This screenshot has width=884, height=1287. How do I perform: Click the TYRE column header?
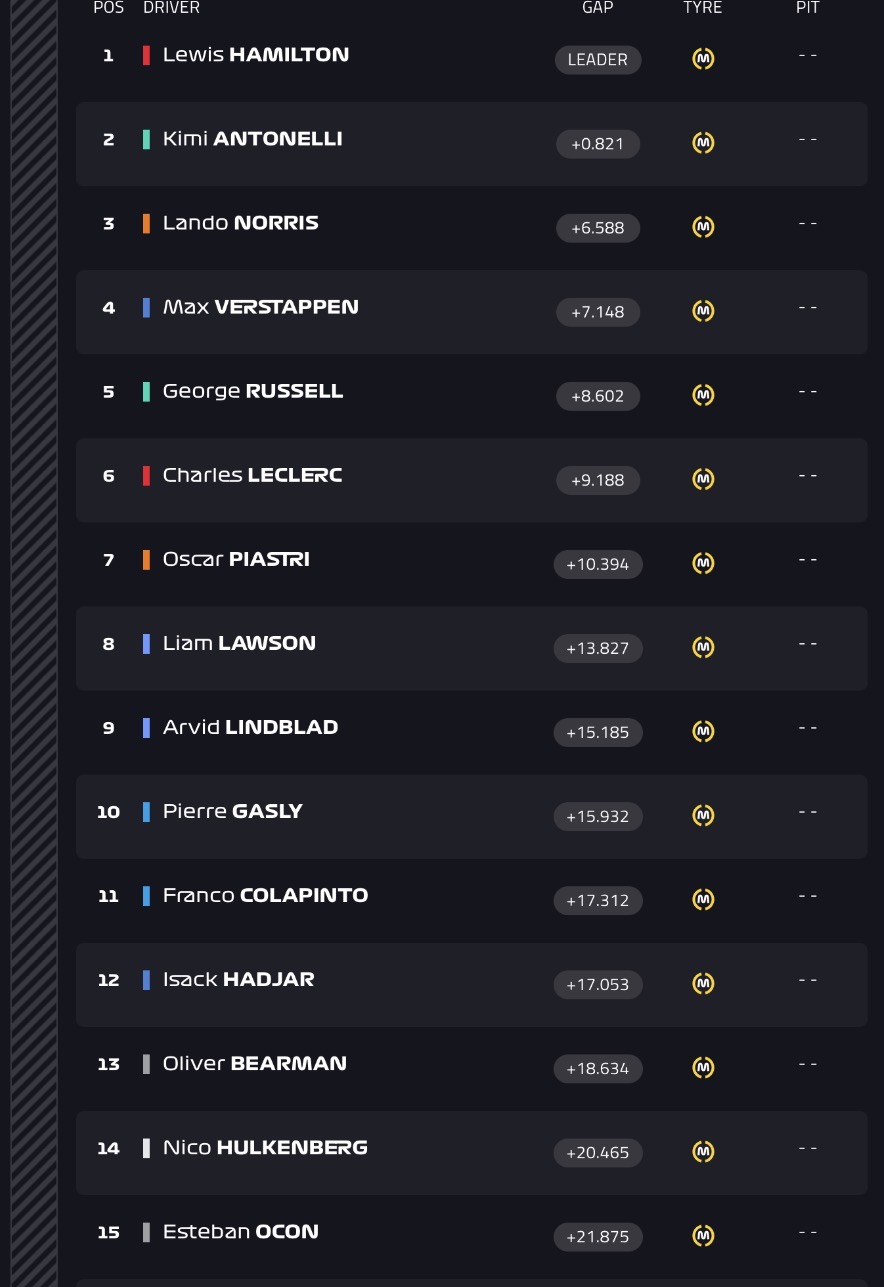click(x=702, y=8)
